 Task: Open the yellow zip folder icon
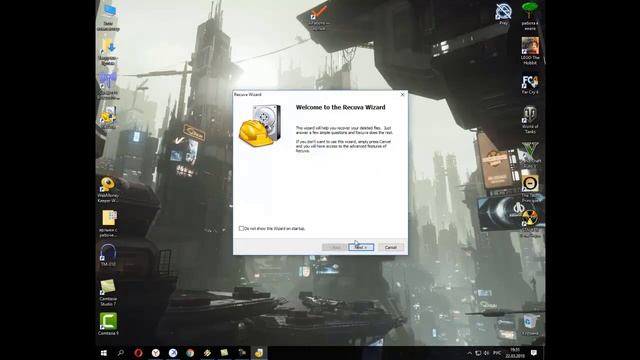click(109, 223)
